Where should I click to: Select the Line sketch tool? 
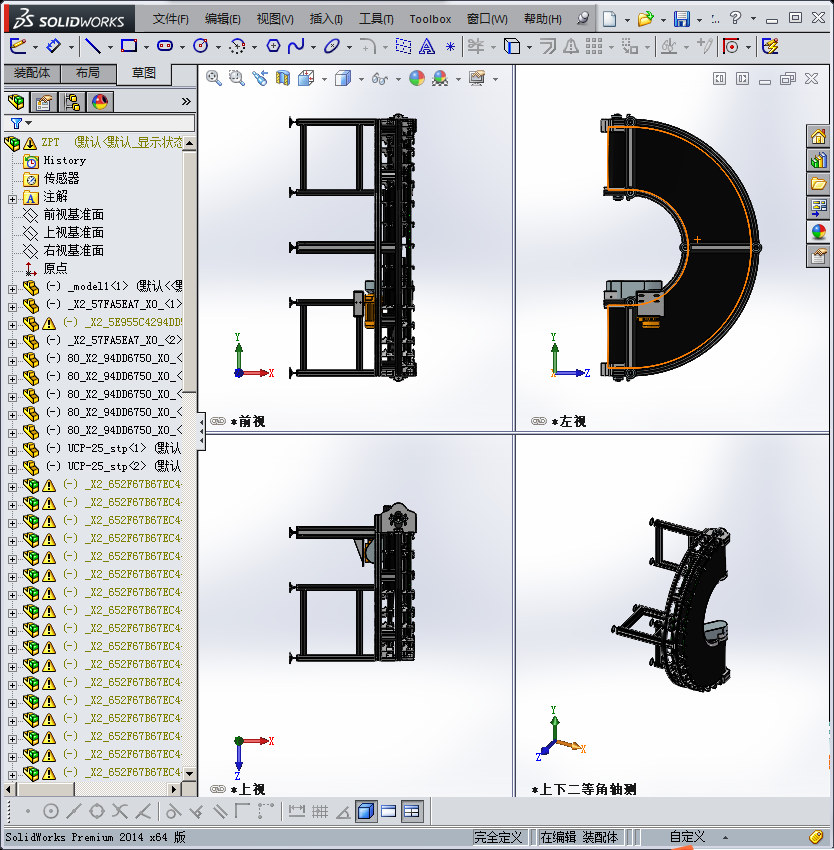coord(93,46)
